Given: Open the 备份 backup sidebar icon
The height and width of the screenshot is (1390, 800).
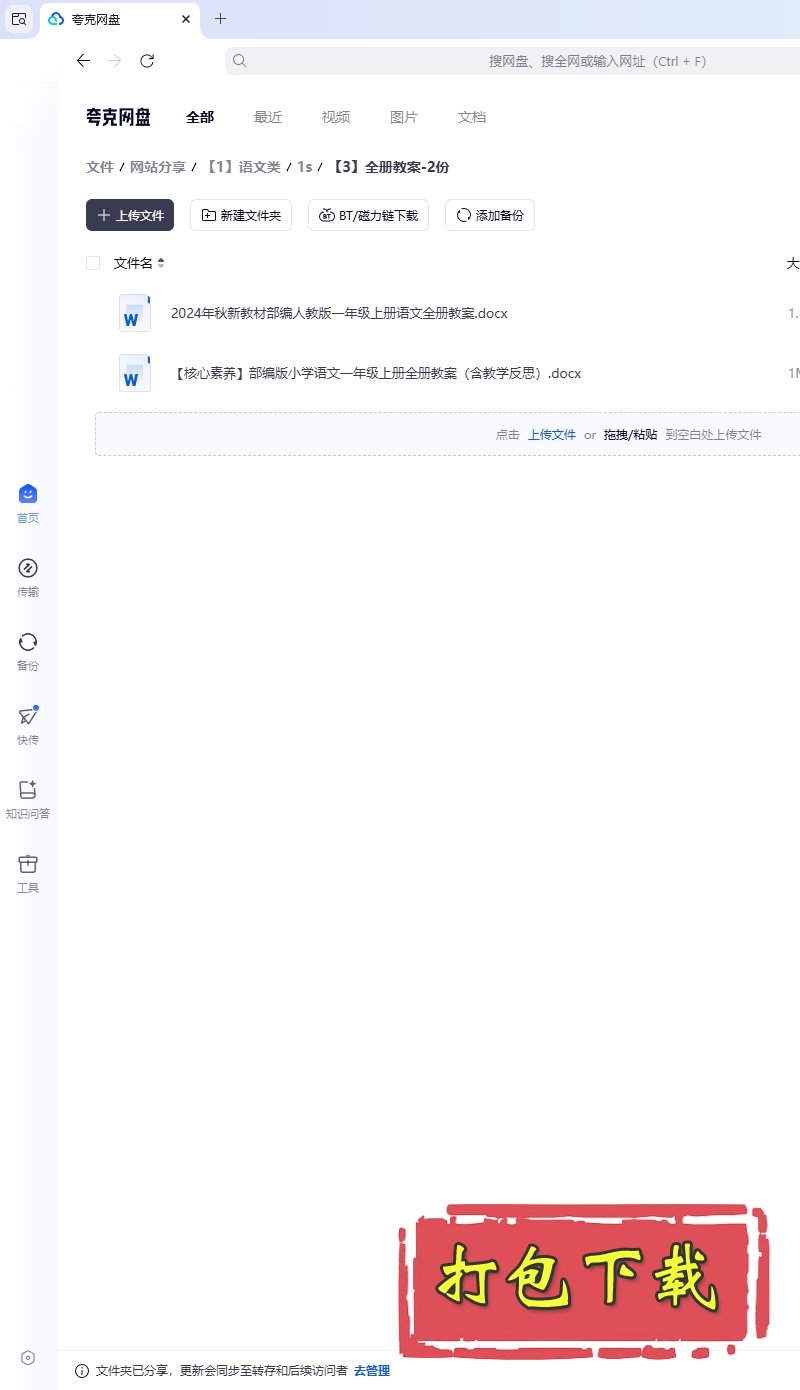Looking at the screenshot, I should pos(28,642).
